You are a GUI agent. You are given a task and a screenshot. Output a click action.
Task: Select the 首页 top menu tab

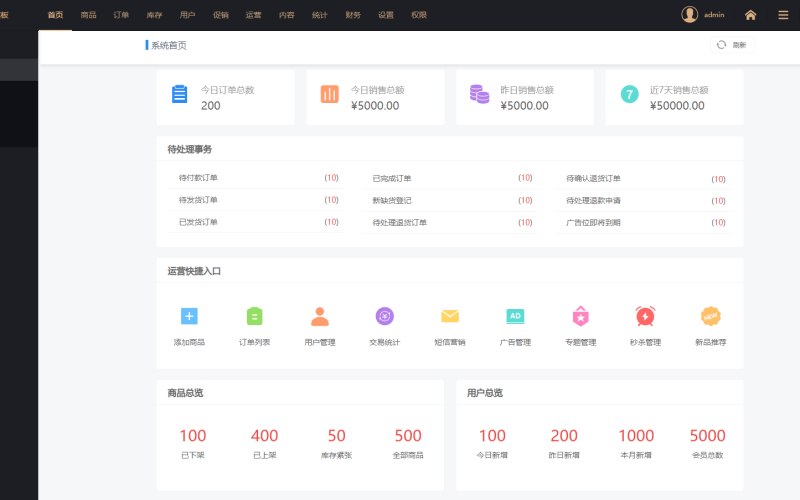(x=55, y=15)
